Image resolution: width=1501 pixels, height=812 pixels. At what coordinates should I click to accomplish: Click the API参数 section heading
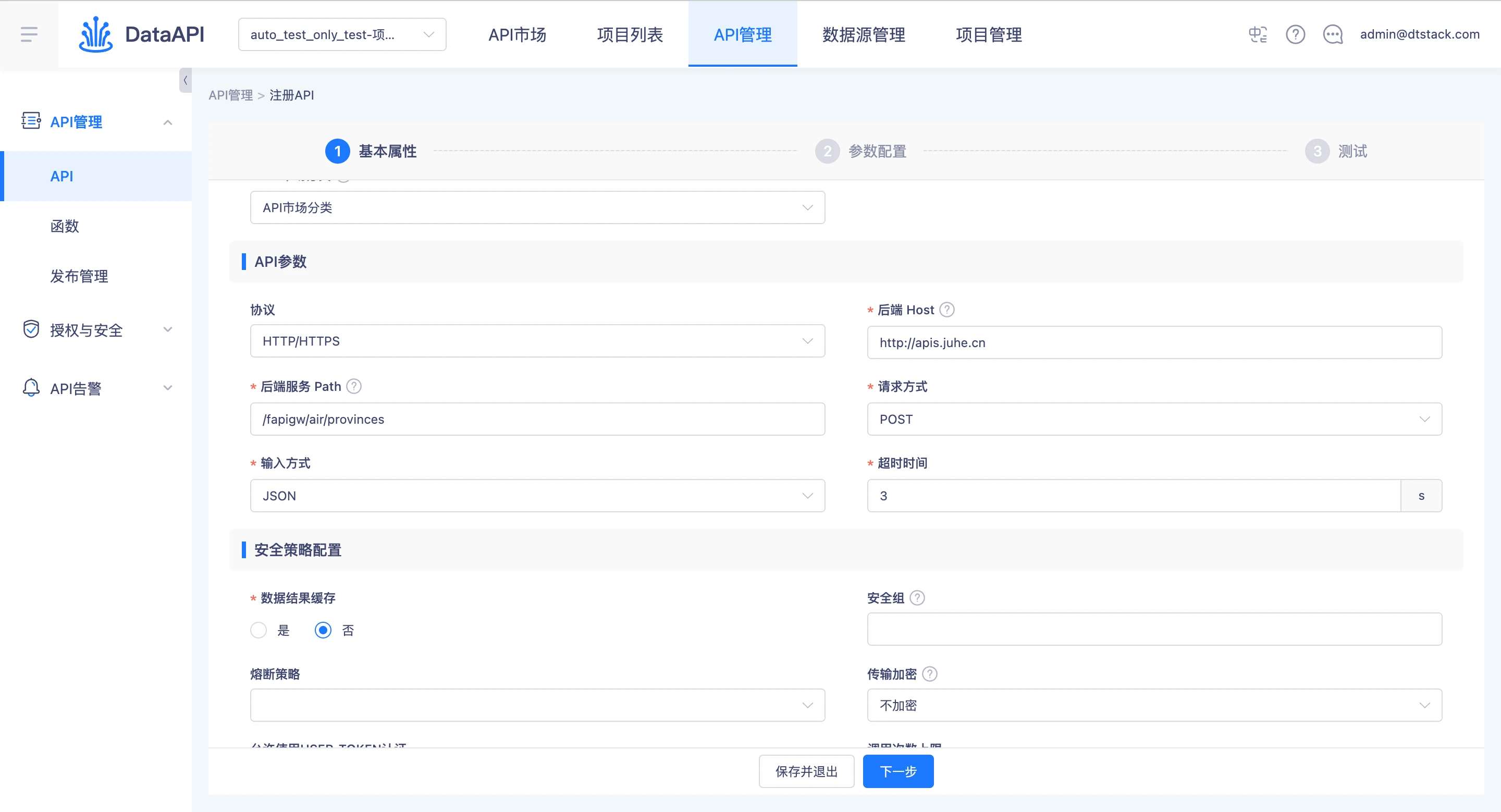point(280,262)
